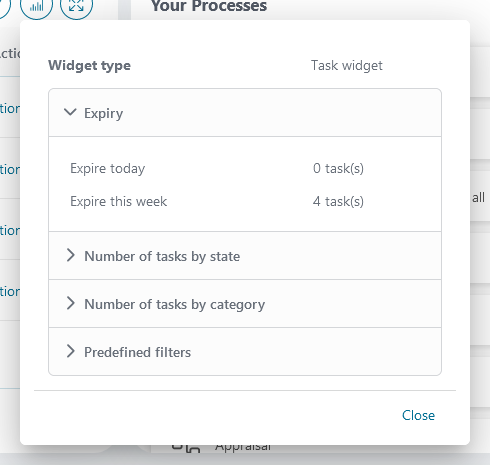
Task: Click the Task widget value text
Action: pyautogui.click(x=347, y=65)
